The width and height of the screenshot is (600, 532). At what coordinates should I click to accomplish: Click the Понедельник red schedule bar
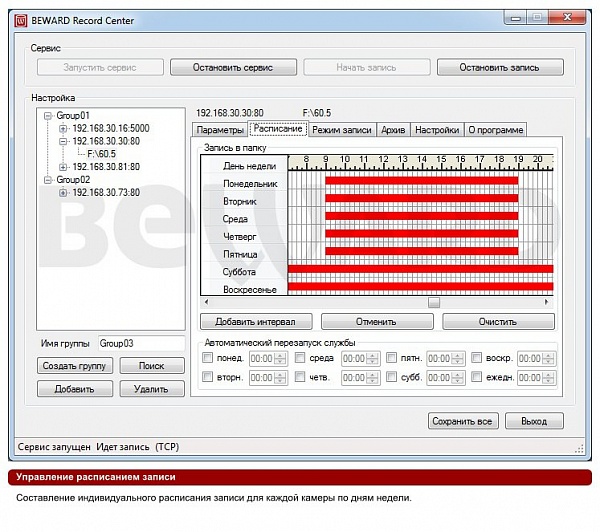(x=422, y=181)
